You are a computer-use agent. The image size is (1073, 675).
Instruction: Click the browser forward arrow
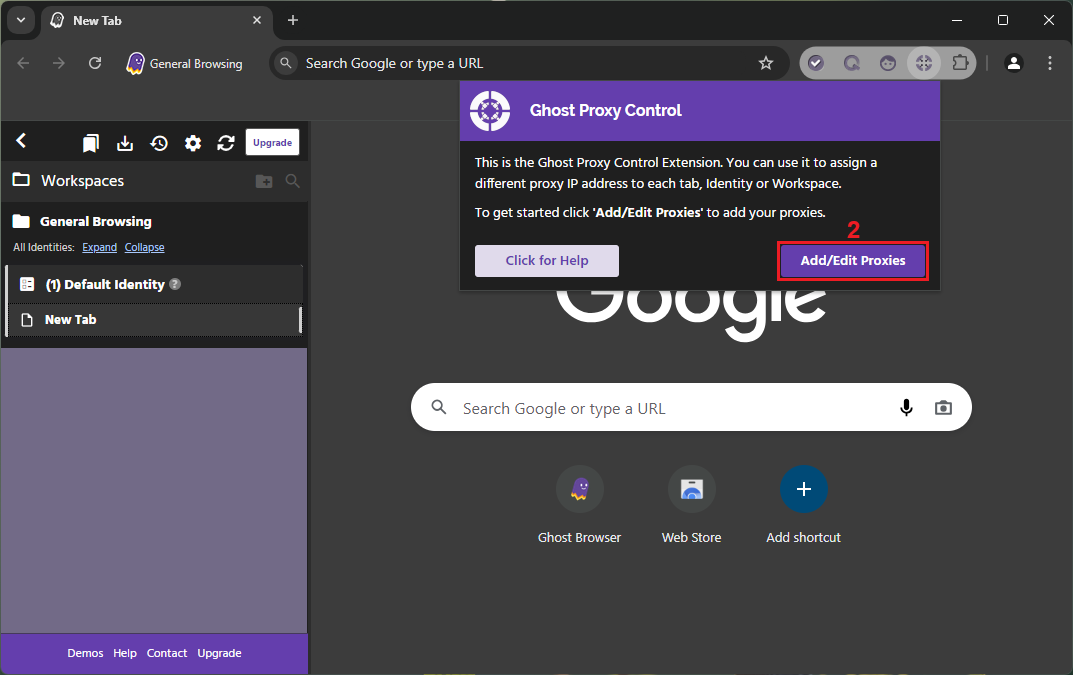tap(59, 63)
